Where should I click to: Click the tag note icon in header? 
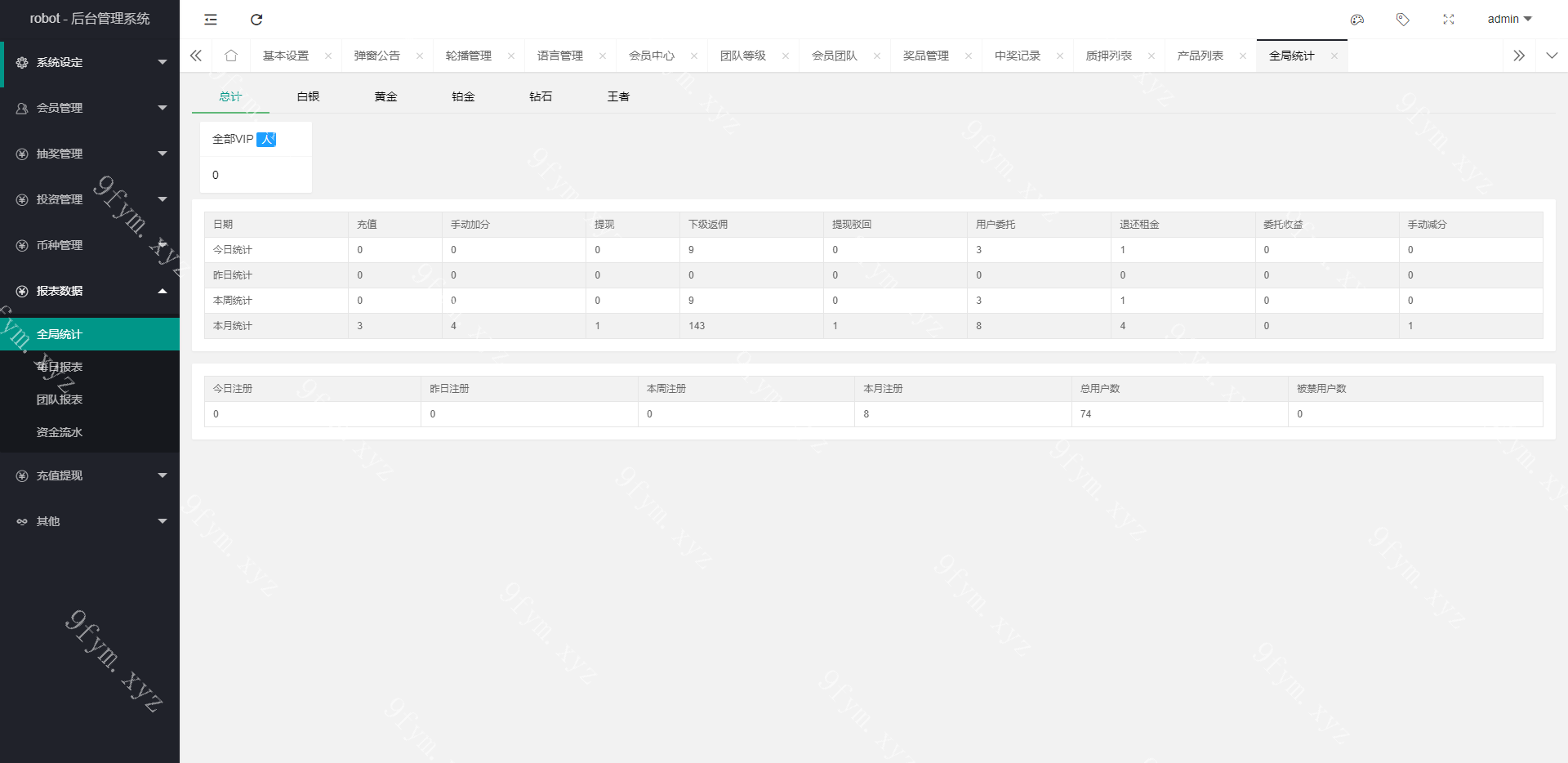[x=1403, y=20]
